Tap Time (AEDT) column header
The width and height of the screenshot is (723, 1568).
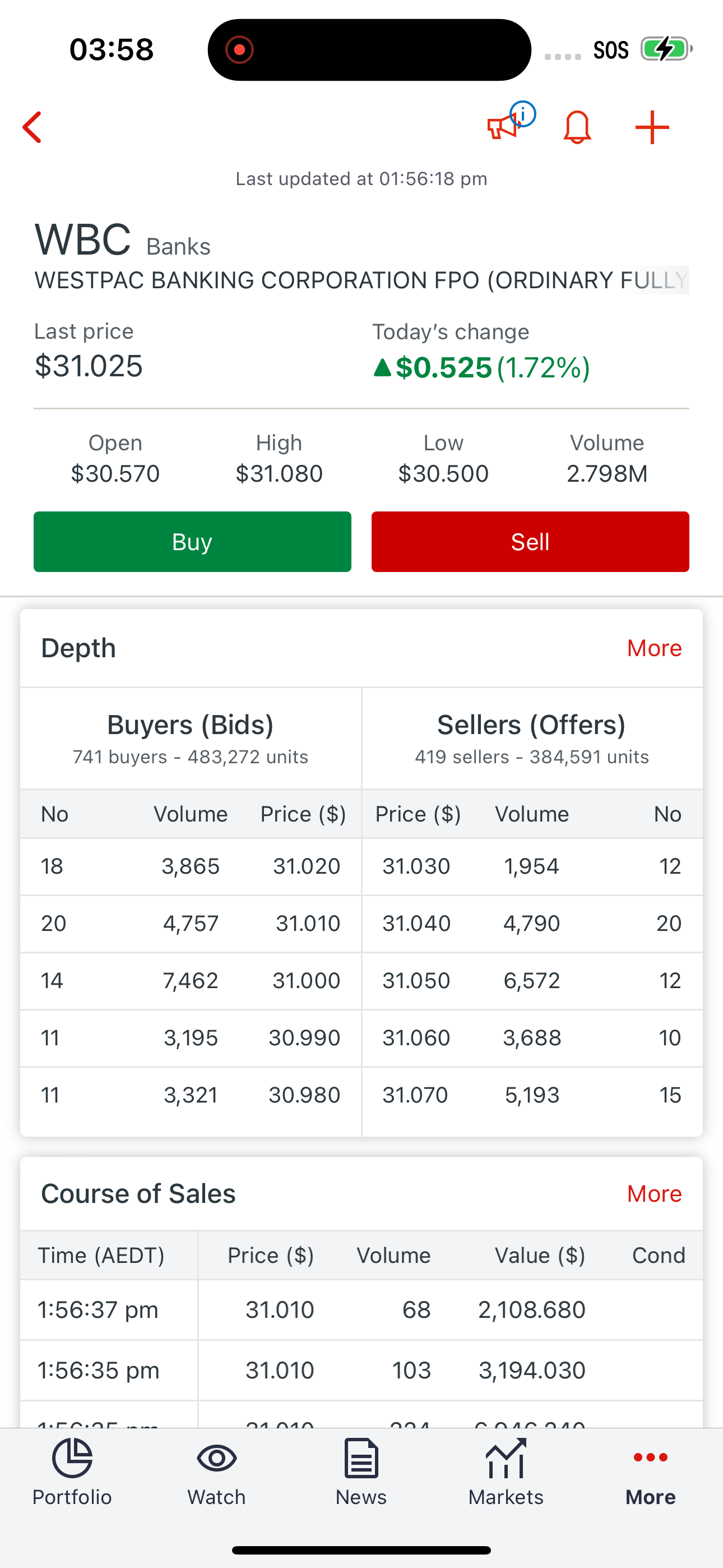(x=101, y=1256)
